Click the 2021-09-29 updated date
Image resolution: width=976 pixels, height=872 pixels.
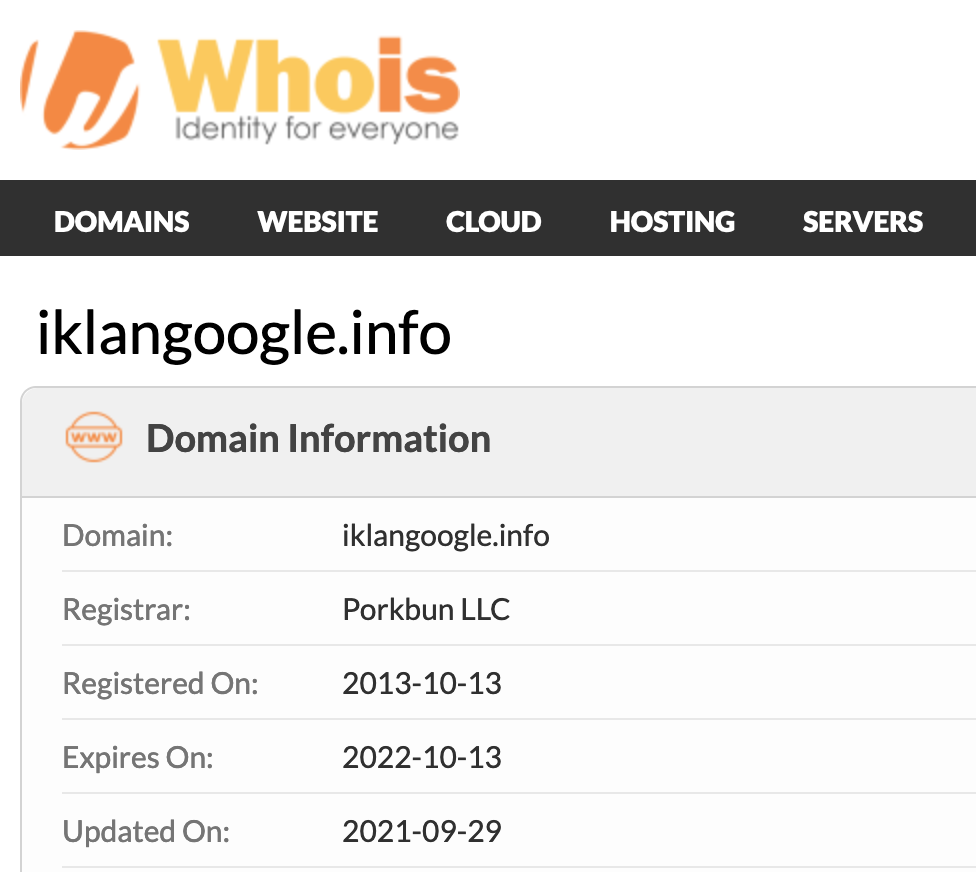pyautogui.click(x=422, y=831)
